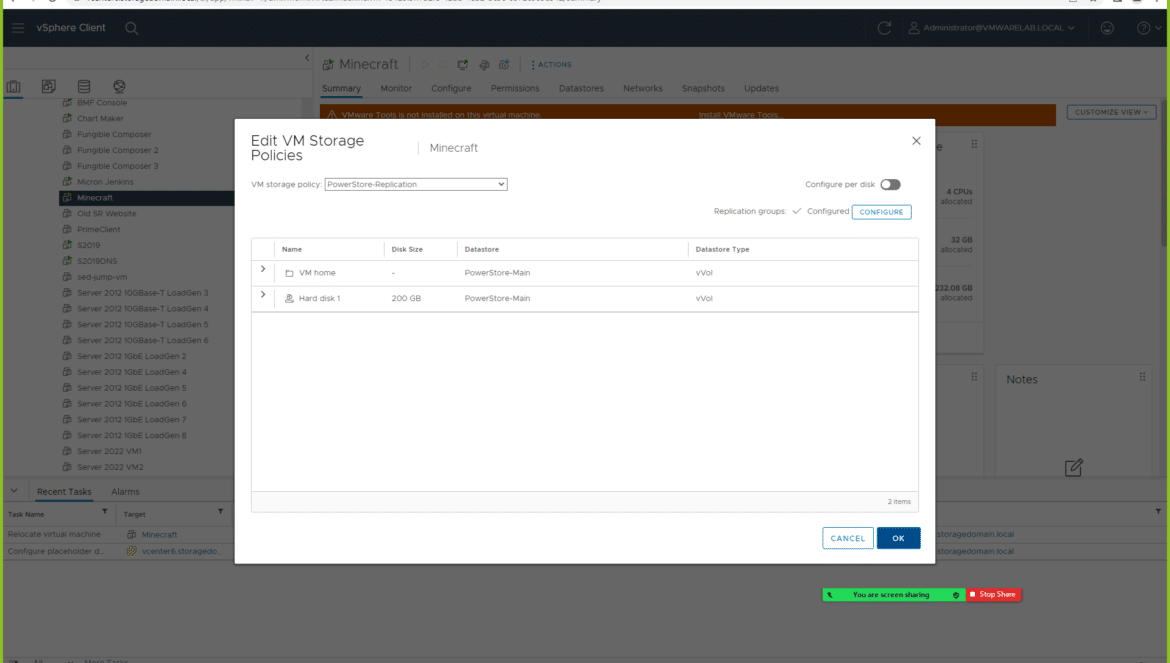Viewport: 1170px width, 663px height.
Task: Toggle Configure per disk switch
Action: 890,185
